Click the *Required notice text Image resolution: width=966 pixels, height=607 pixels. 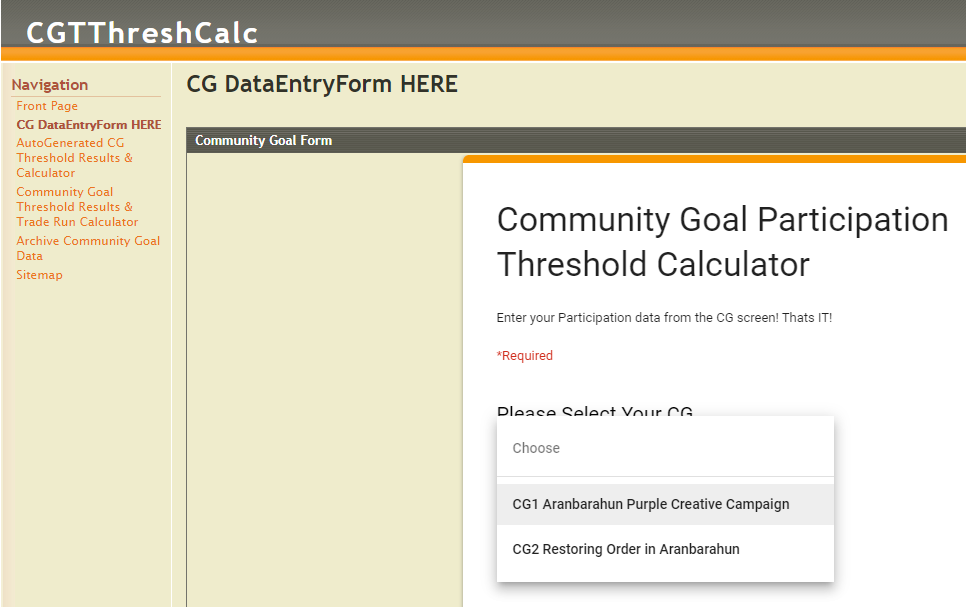pos(525,356)
